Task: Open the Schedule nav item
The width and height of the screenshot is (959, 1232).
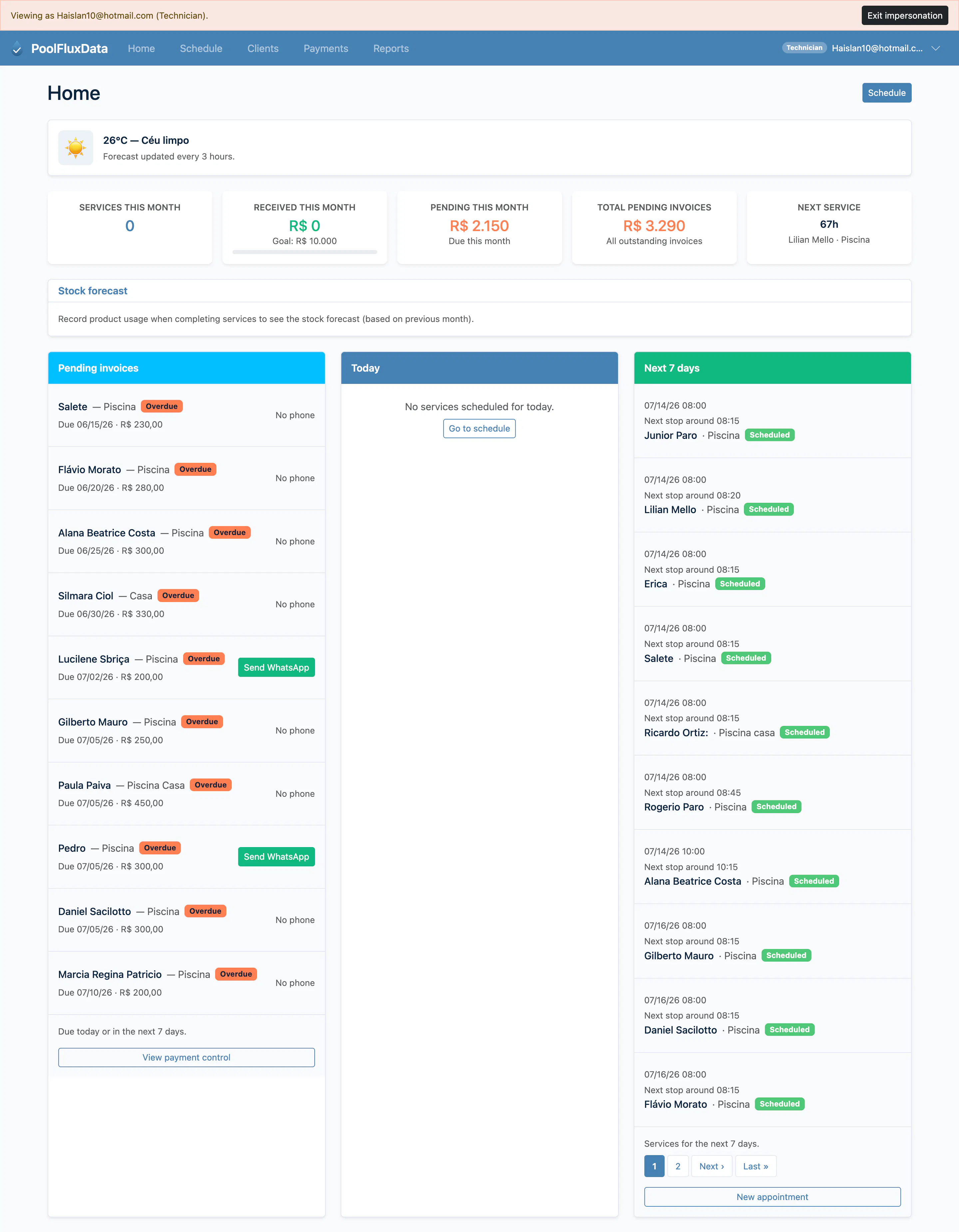Action: pyautogui.click(x=201, y=49)
